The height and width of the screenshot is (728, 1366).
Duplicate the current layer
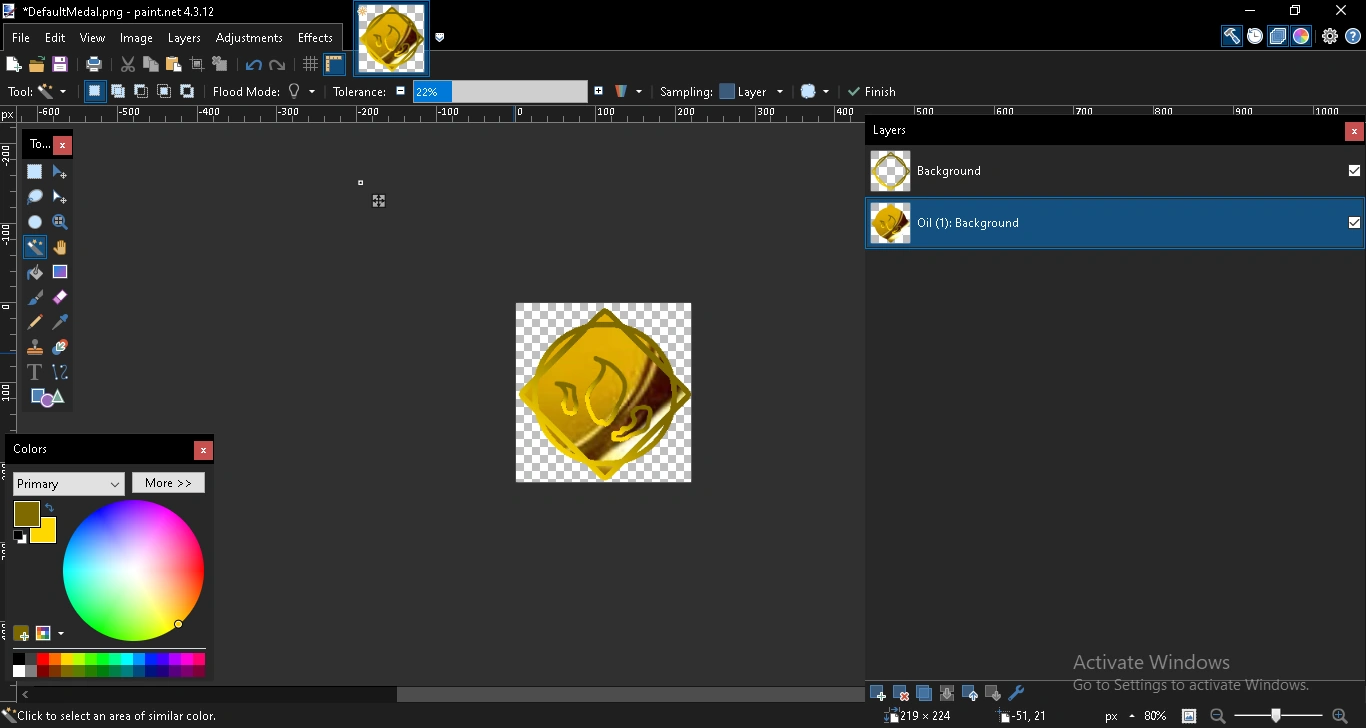click(x=924, y=693)
